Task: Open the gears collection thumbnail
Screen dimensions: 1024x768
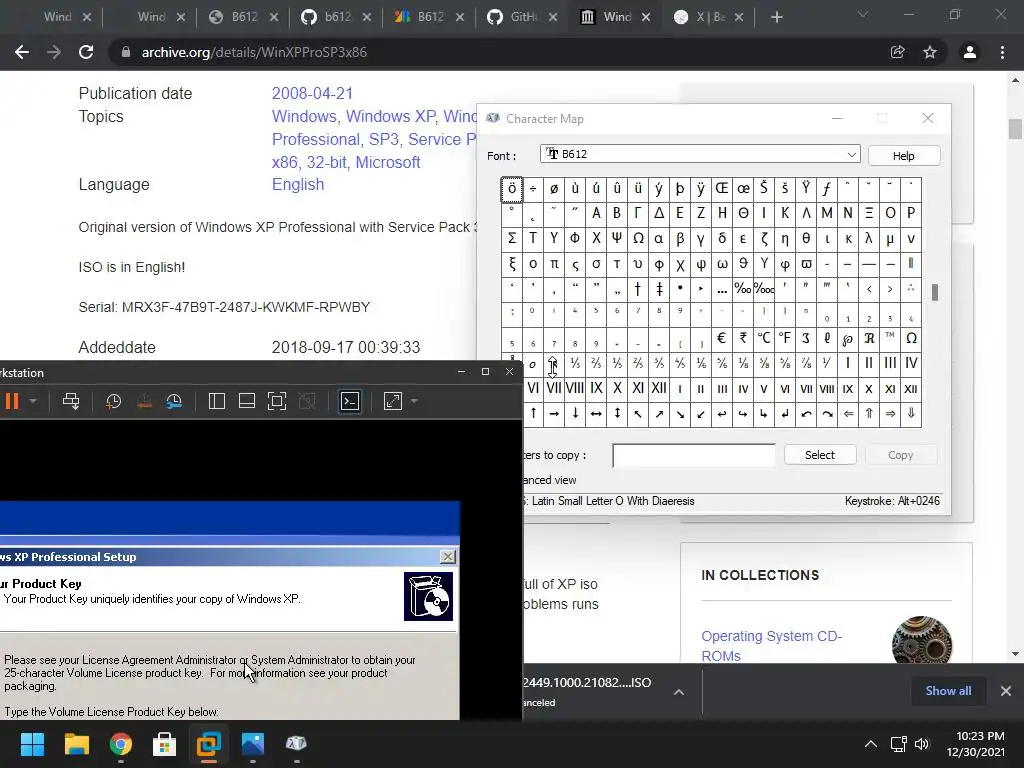Action: (921, 639)
